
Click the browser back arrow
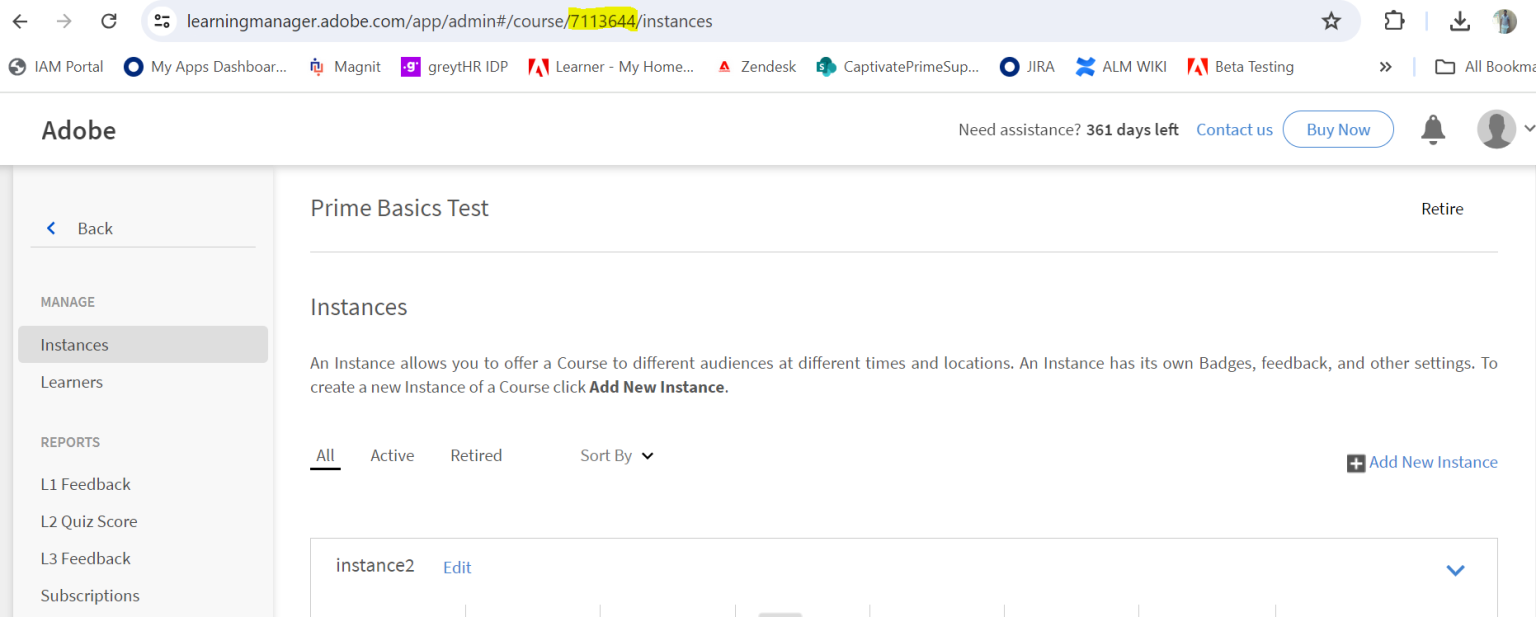tap(20, 21)
